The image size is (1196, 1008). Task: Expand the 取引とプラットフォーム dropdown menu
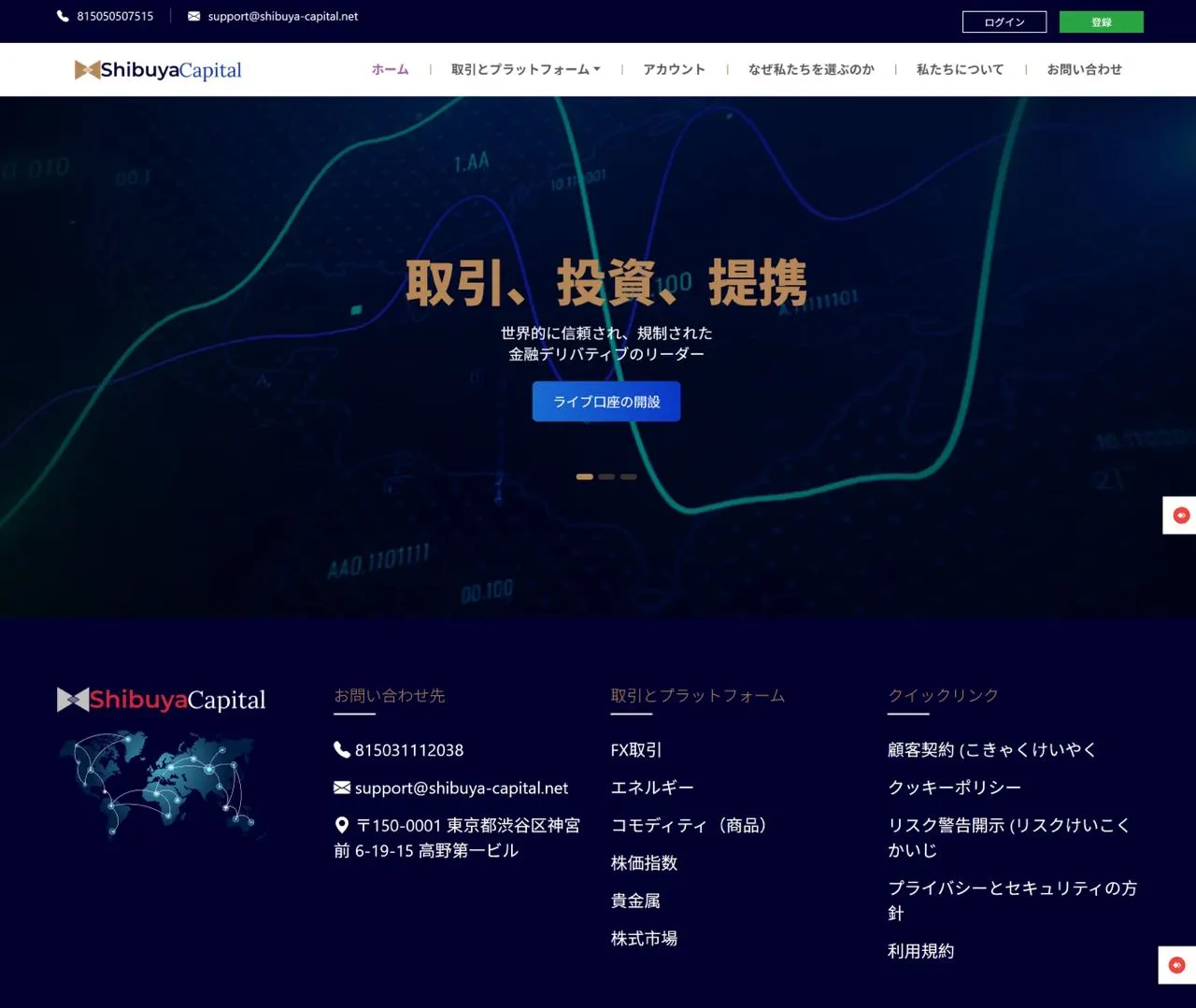click(526, 69)
